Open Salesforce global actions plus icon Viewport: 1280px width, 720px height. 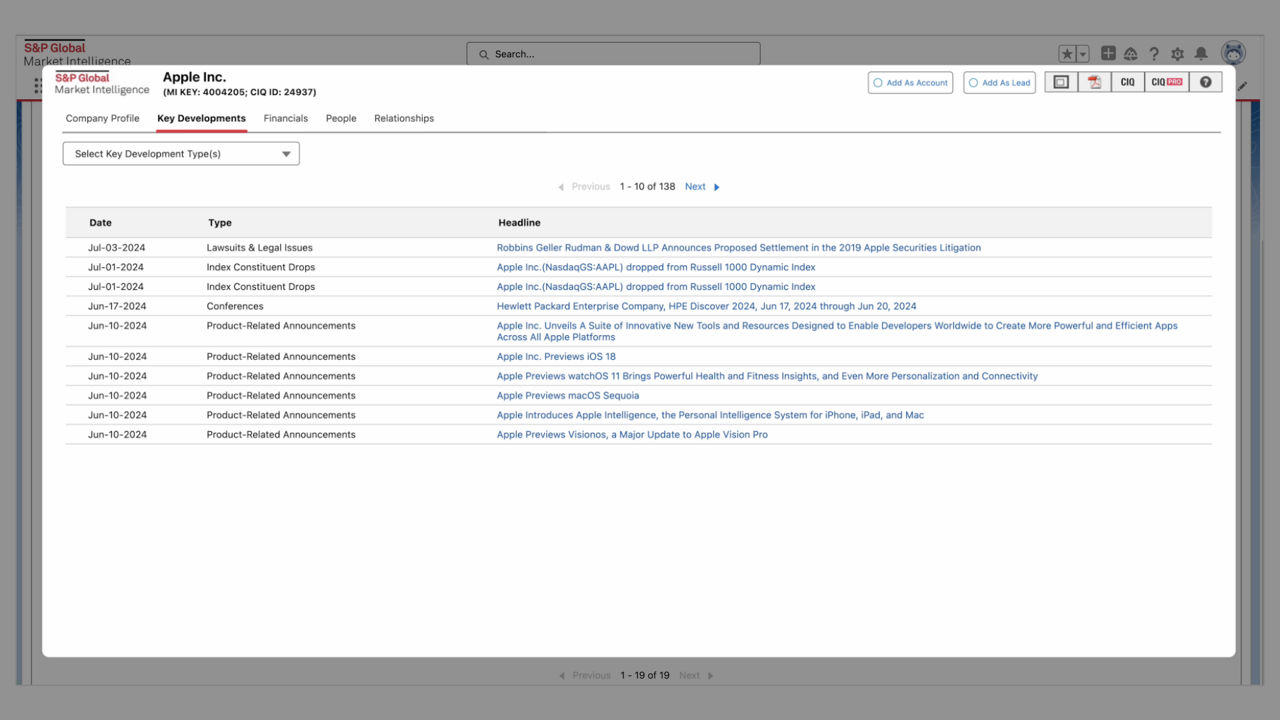tap(1108, 54)
